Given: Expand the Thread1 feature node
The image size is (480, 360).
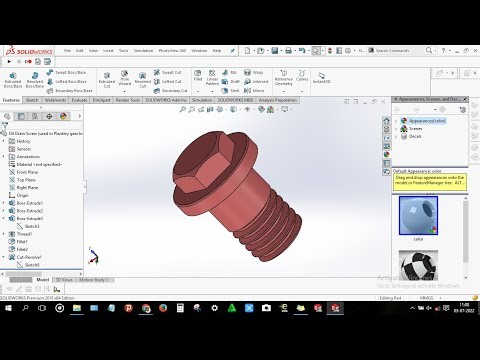Looking at the screenshot, I should tap(4, 234).
